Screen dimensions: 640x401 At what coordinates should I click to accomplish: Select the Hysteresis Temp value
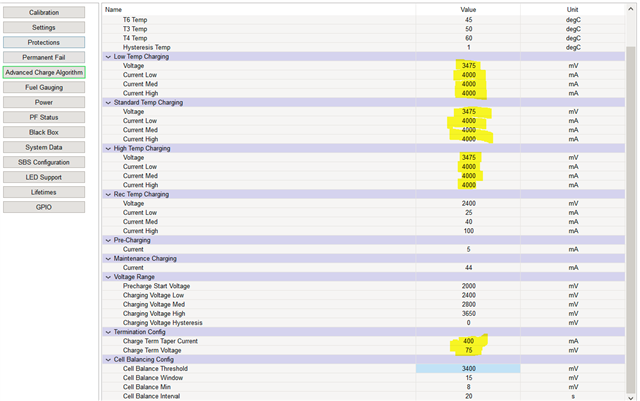tap(468, 47)
